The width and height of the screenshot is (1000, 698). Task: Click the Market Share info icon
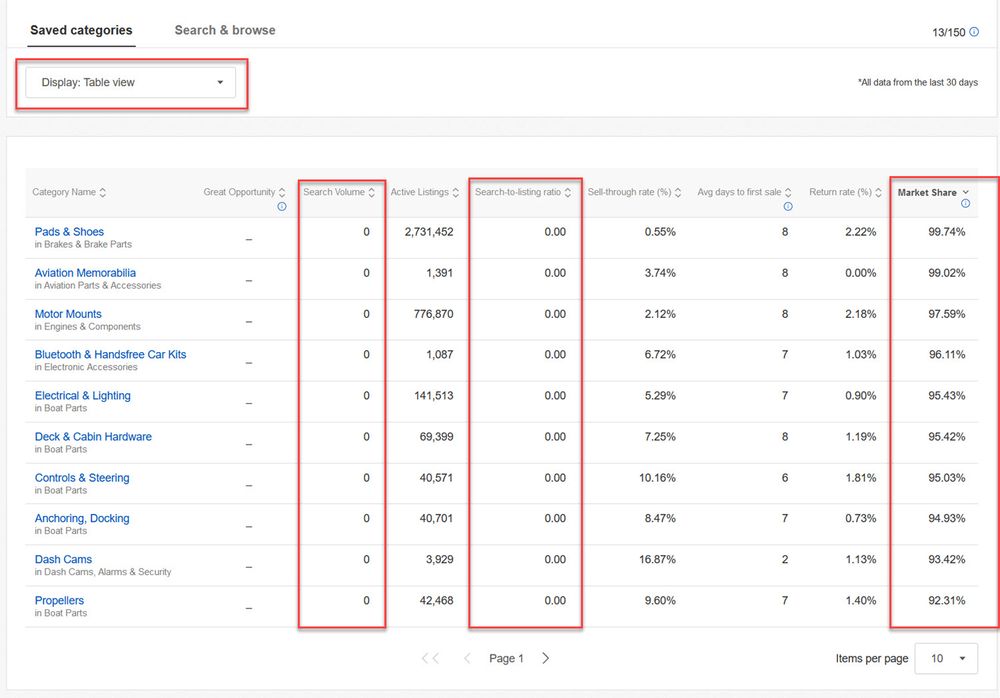(966, 204)
